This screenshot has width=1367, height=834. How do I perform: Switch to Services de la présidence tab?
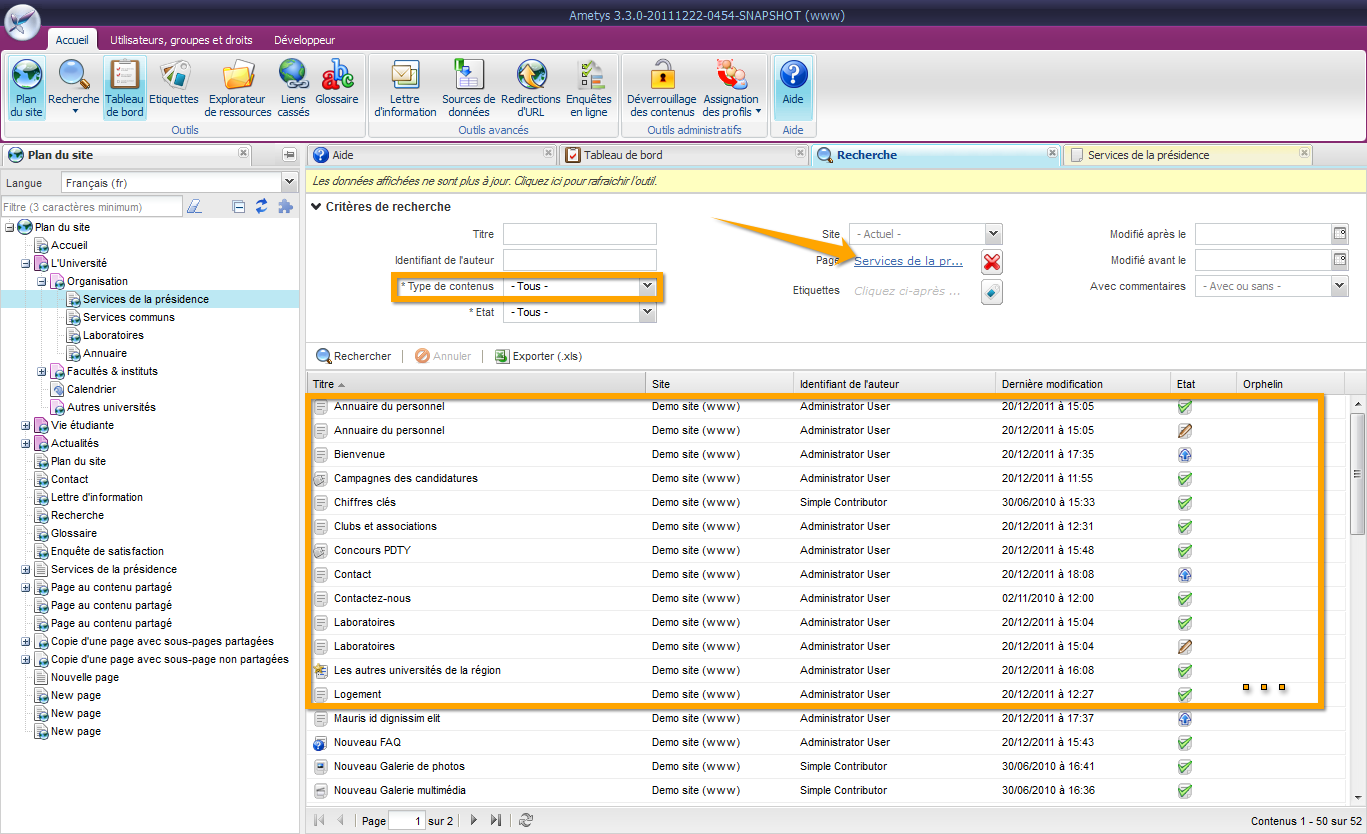point(1148,155)
